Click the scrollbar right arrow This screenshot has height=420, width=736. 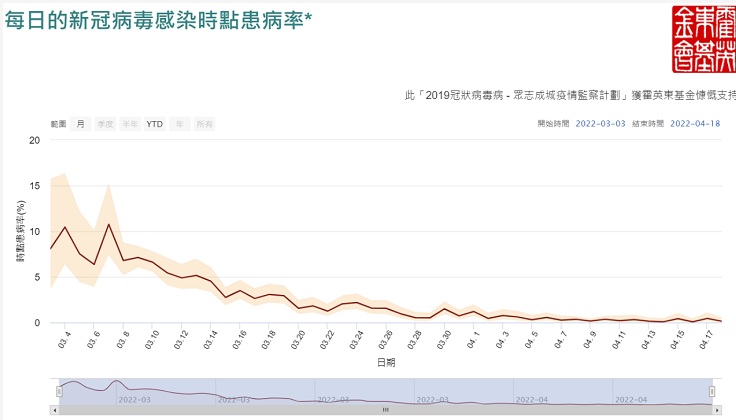tap(716, 409)
